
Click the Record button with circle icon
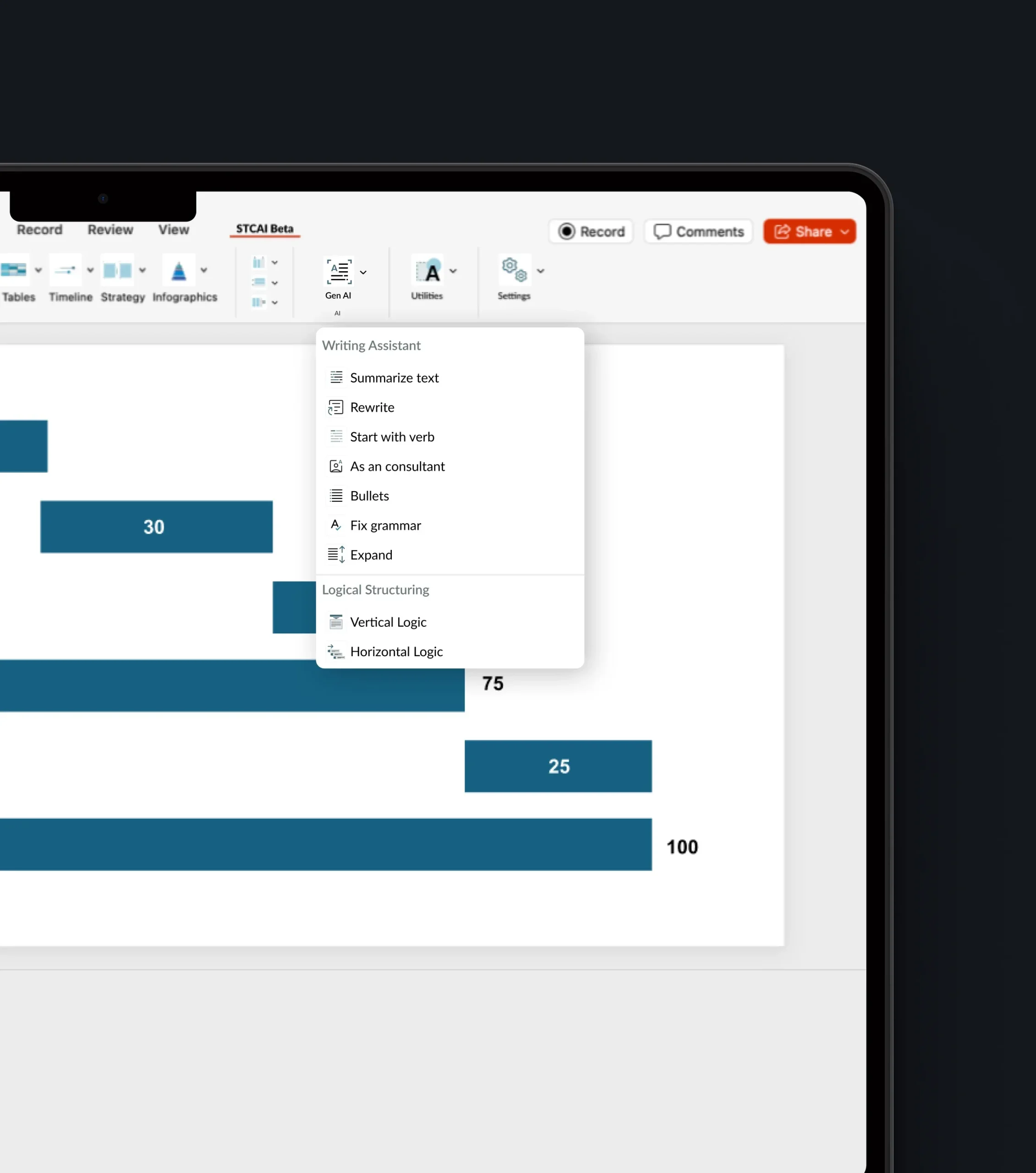pyautogui.click(x=591, y=231)
